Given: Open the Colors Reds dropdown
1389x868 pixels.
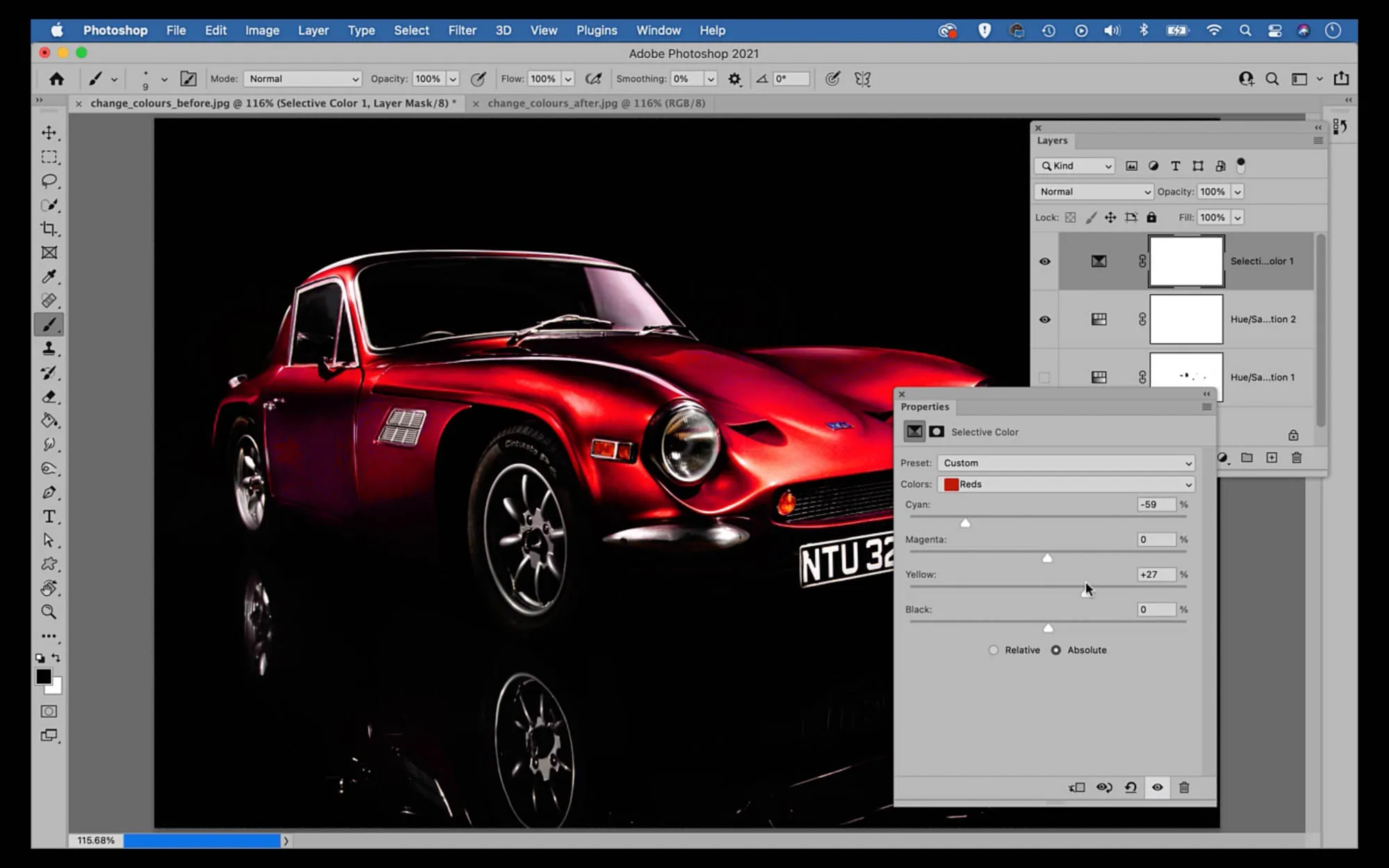Looking at the screenshot, I should pyautogui.click(x=1066, y=485).
